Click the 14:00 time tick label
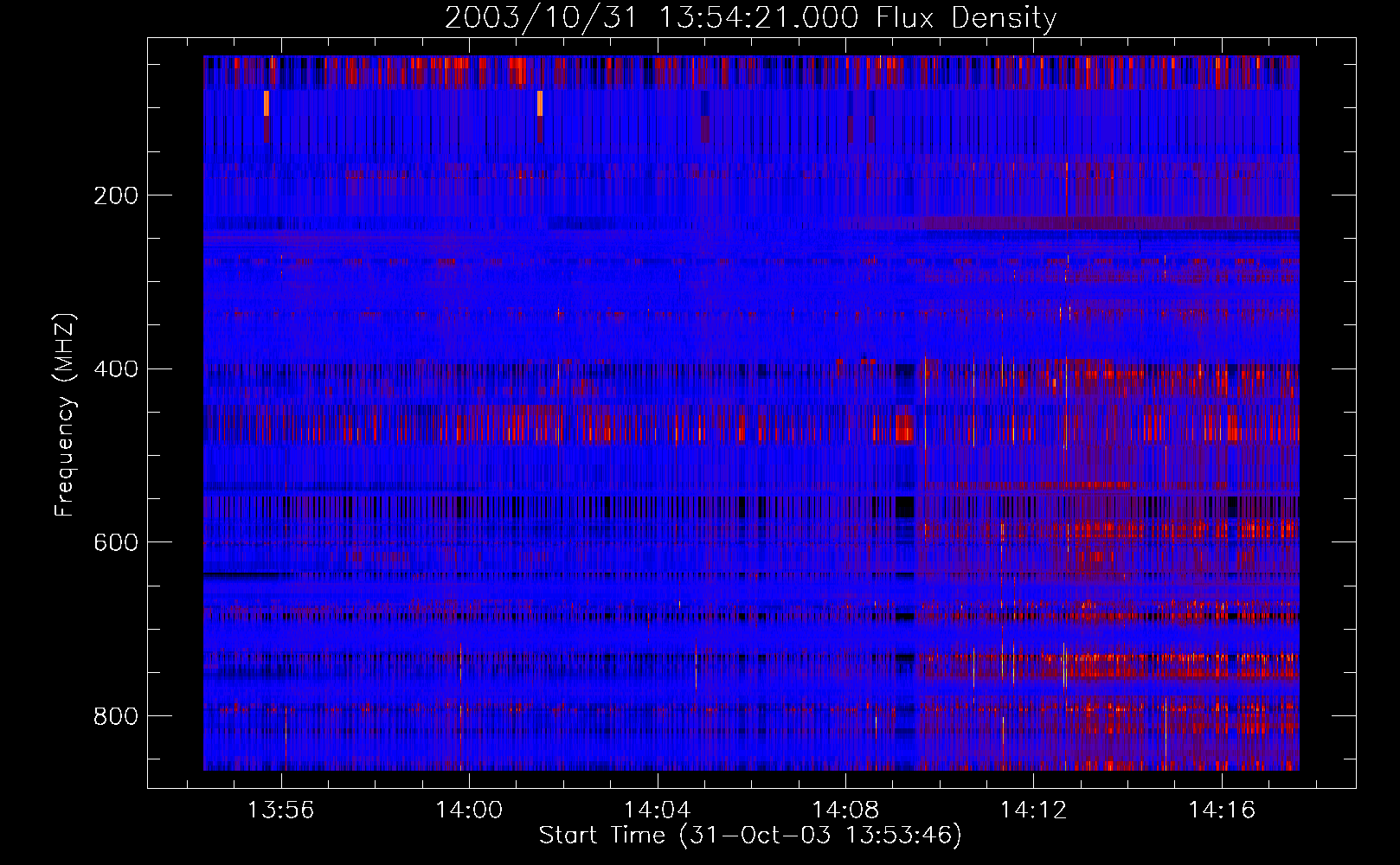 point(469,811)
